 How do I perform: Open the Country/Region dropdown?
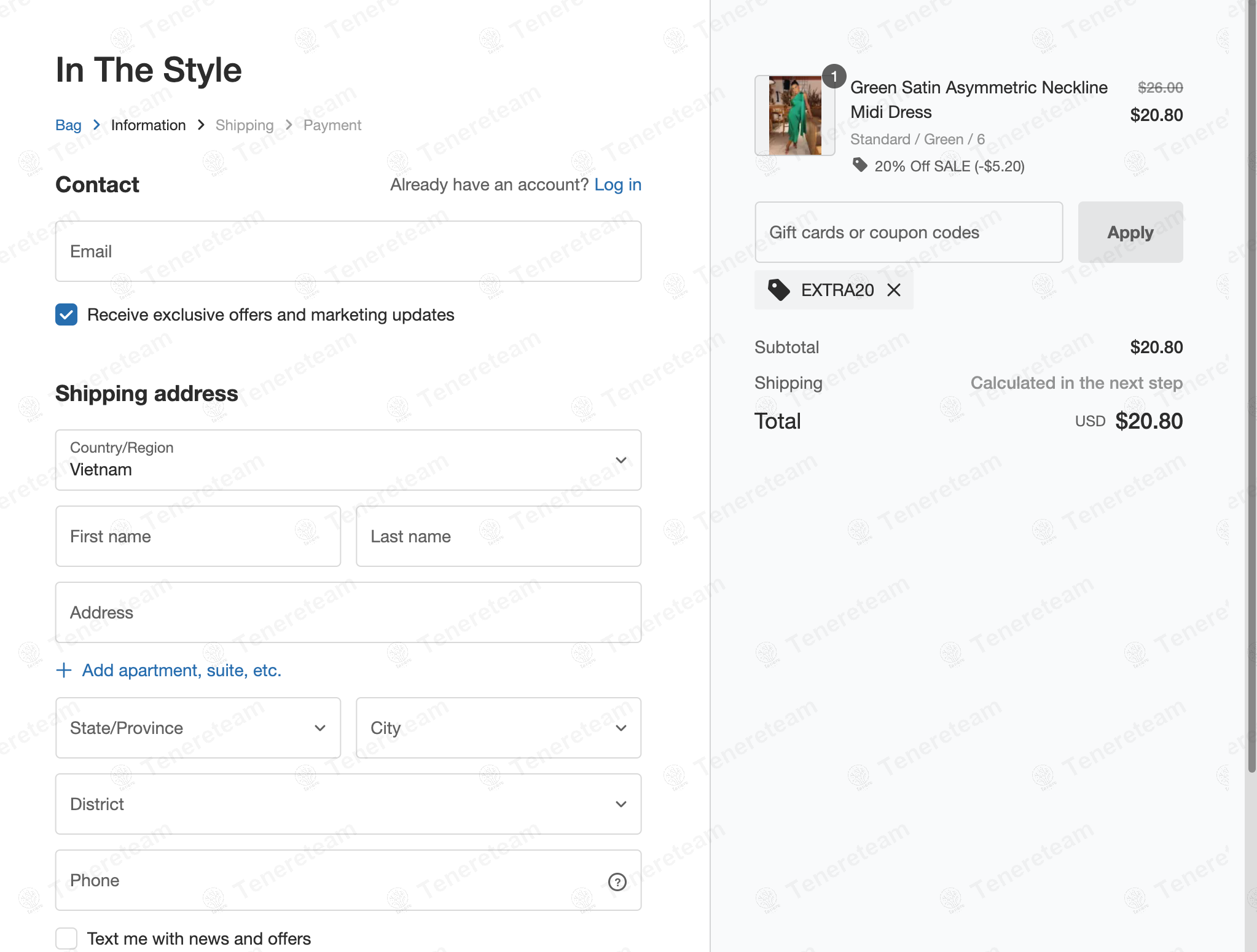[348, 460]
